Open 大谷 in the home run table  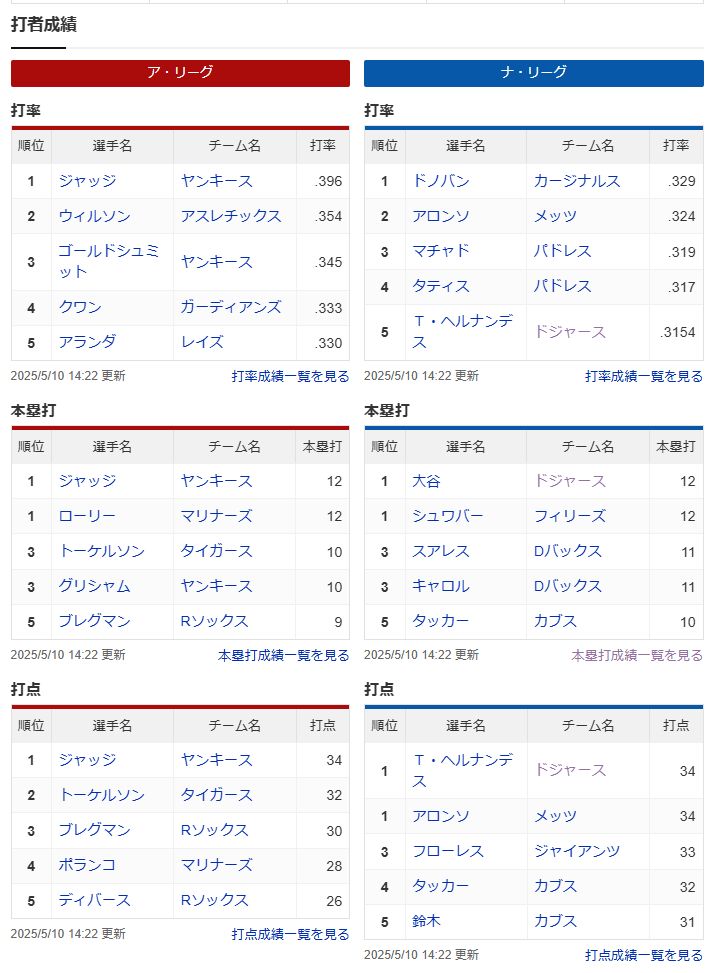coord(426,481)
